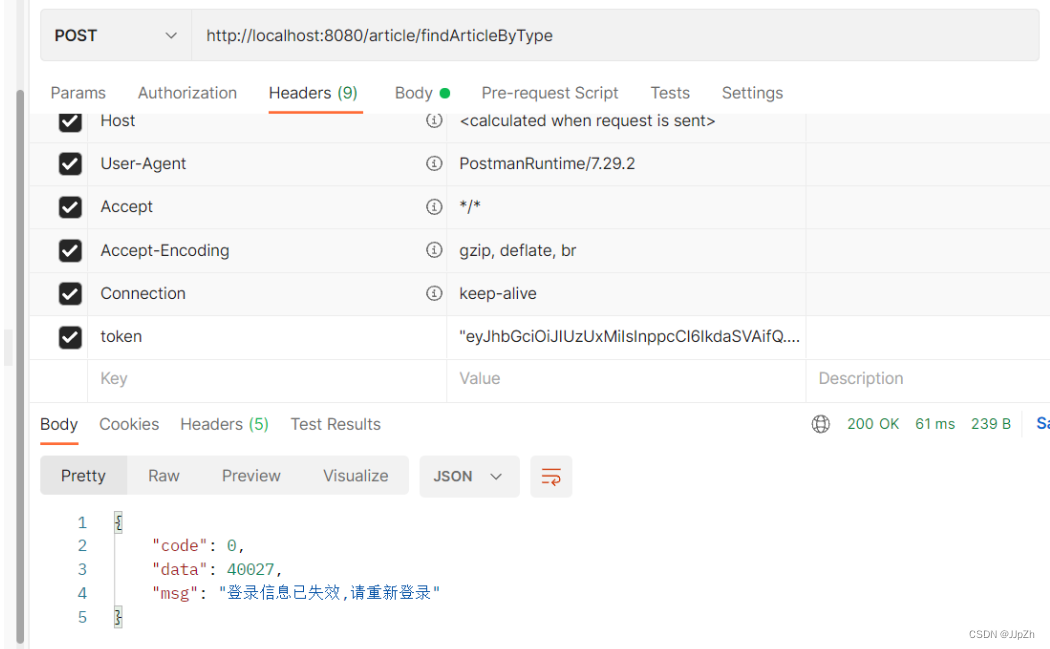Uncheck the token header checkbox
The width and height of the screenshot is (1050, 649).
click(x=70, y=337)
